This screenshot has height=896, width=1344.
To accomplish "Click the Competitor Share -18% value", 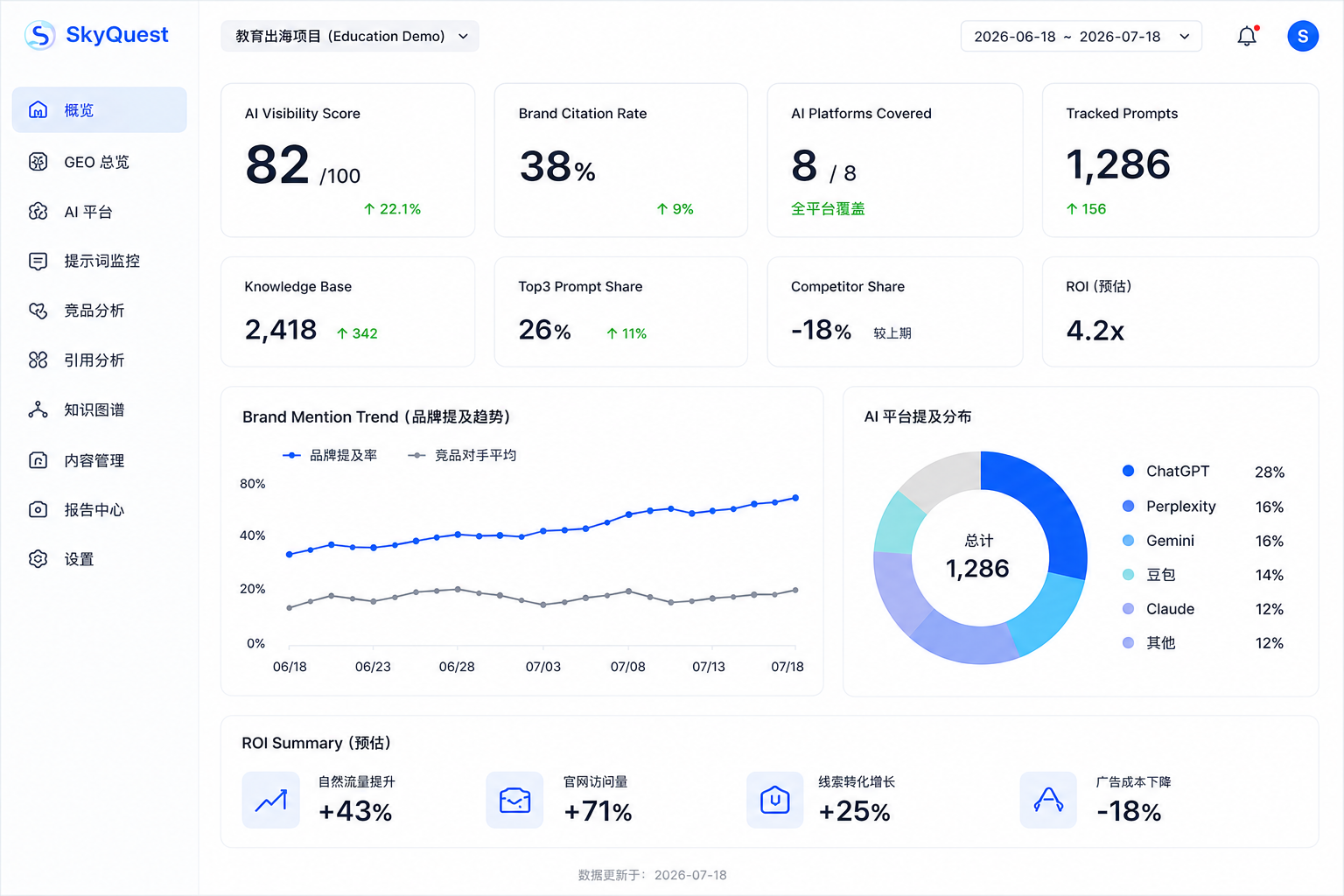I will click(x=821, y=330).
